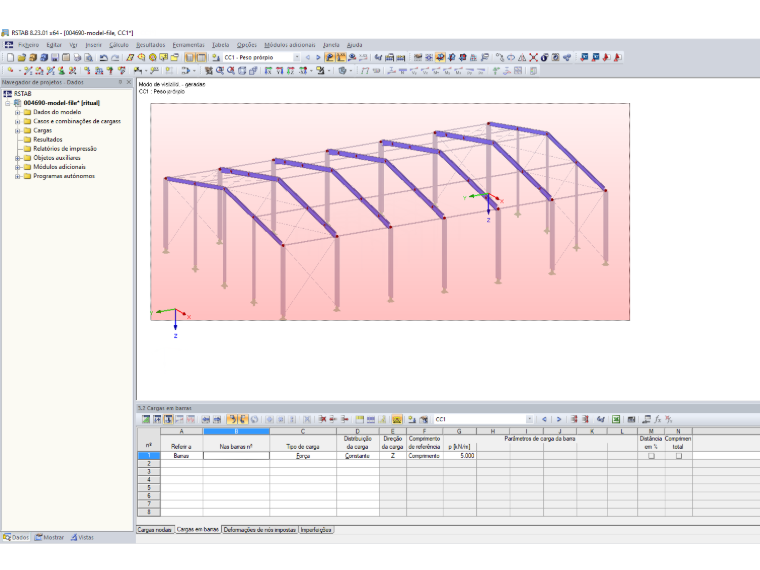Click the New file icon
Image resolution: width=760 pixels, height=570 pixels.
click(10, 57)
